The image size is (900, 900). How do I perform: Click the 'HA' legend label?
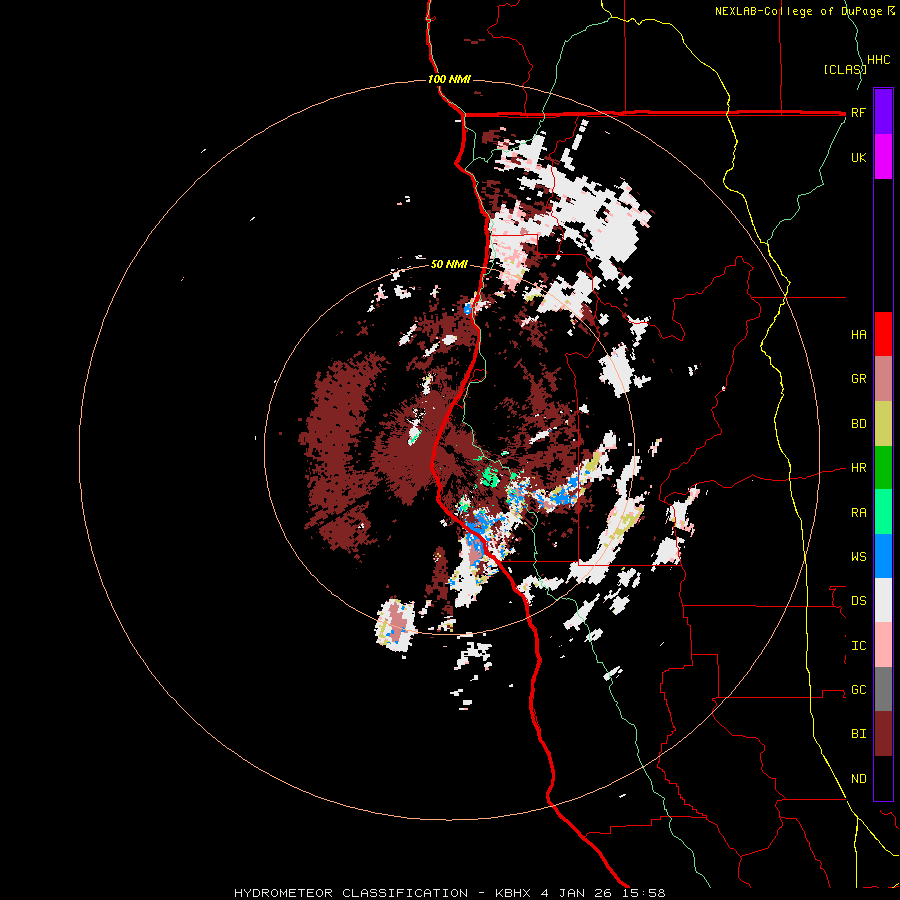pyautogui.click(x=858, y=335)
